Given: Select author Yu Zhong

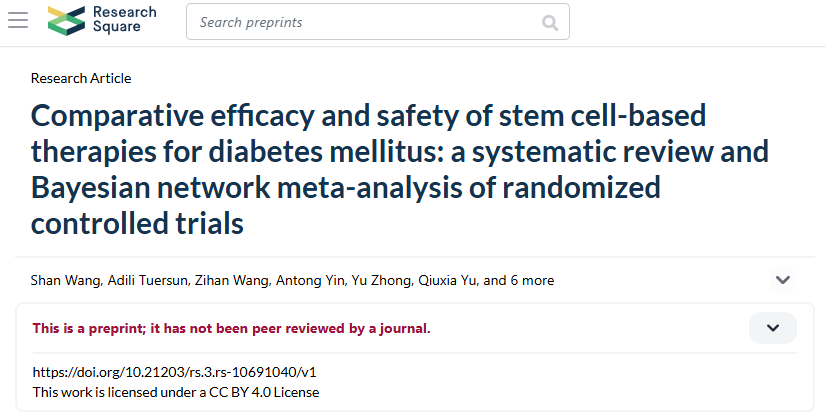Looking at the screenshot, I should (381, 280).
